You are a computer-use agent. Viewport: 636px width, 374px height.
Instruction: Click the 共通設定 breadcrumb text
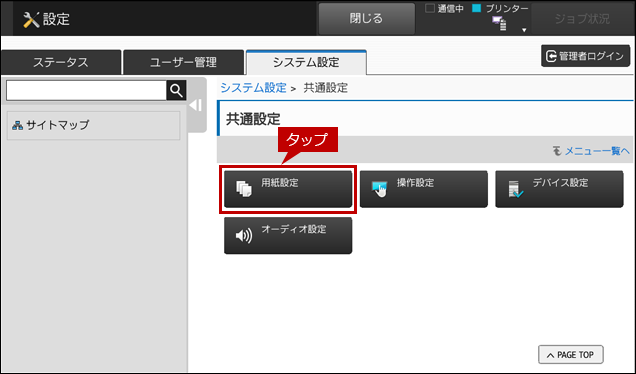pyautogui.click(x=326, y=88)
